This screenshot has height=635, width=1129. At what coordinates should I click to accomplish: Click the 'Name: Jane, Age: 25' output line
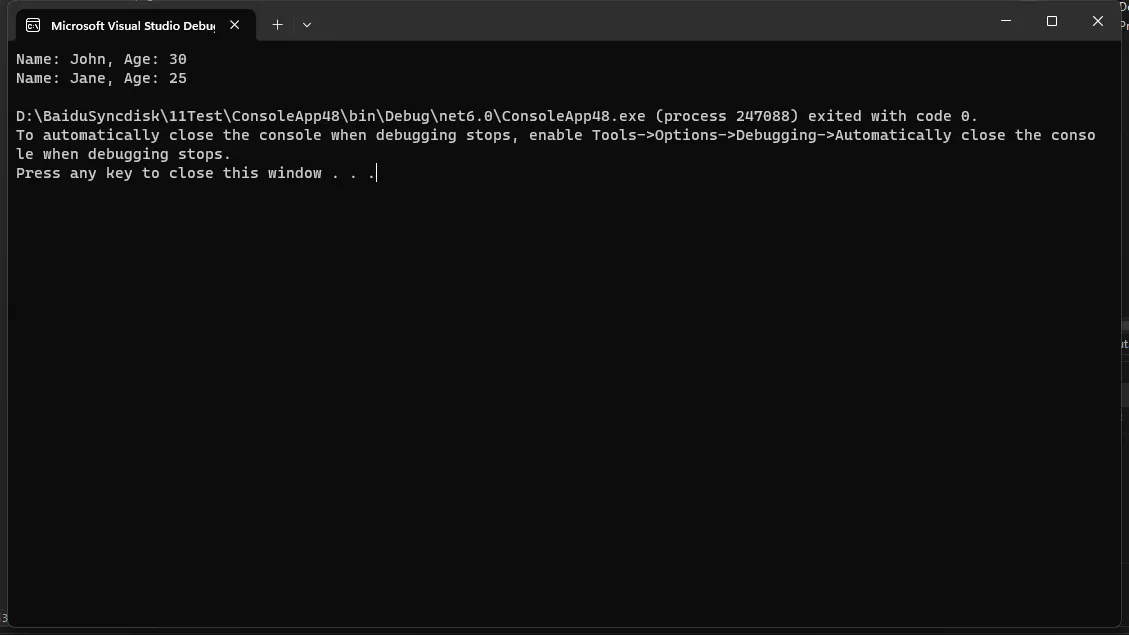(x=102, y=78)
